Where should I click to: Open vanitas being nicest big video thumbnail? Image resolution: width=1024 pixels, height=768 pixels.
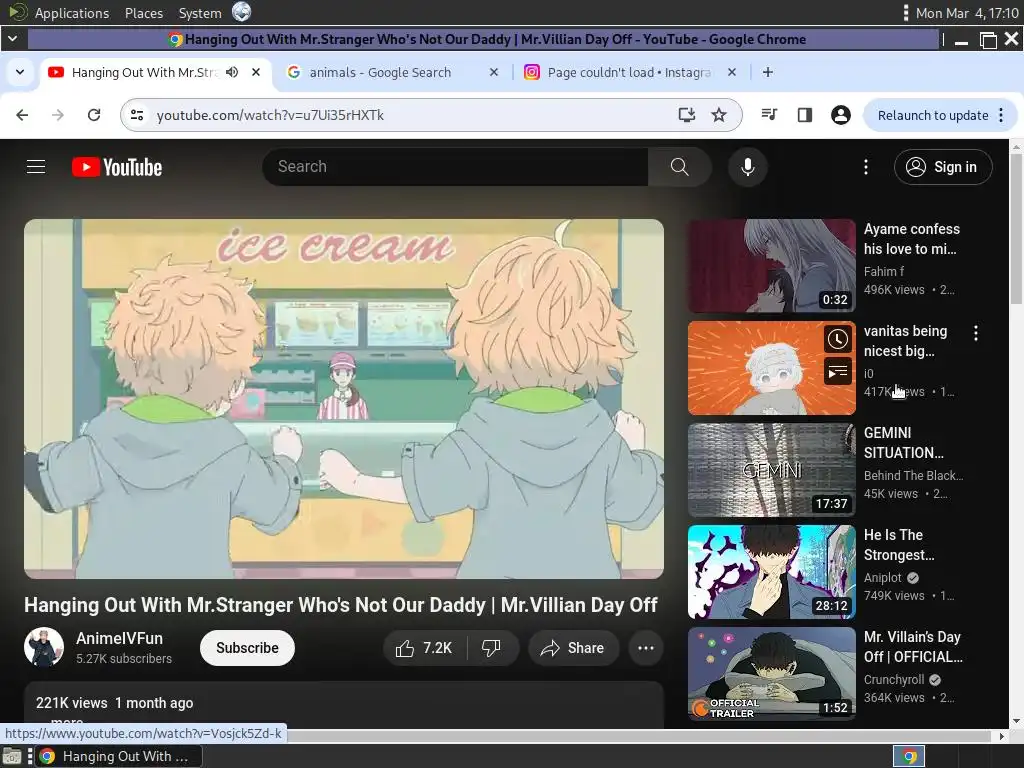point(772,368)
